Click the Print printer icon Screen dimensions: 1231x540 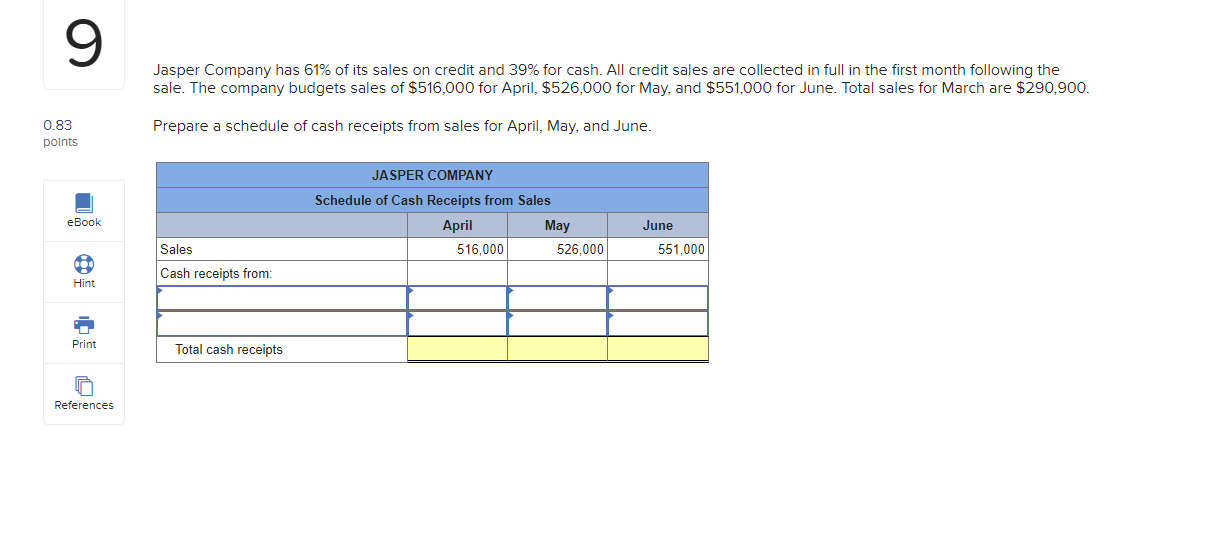pos(84,325)
